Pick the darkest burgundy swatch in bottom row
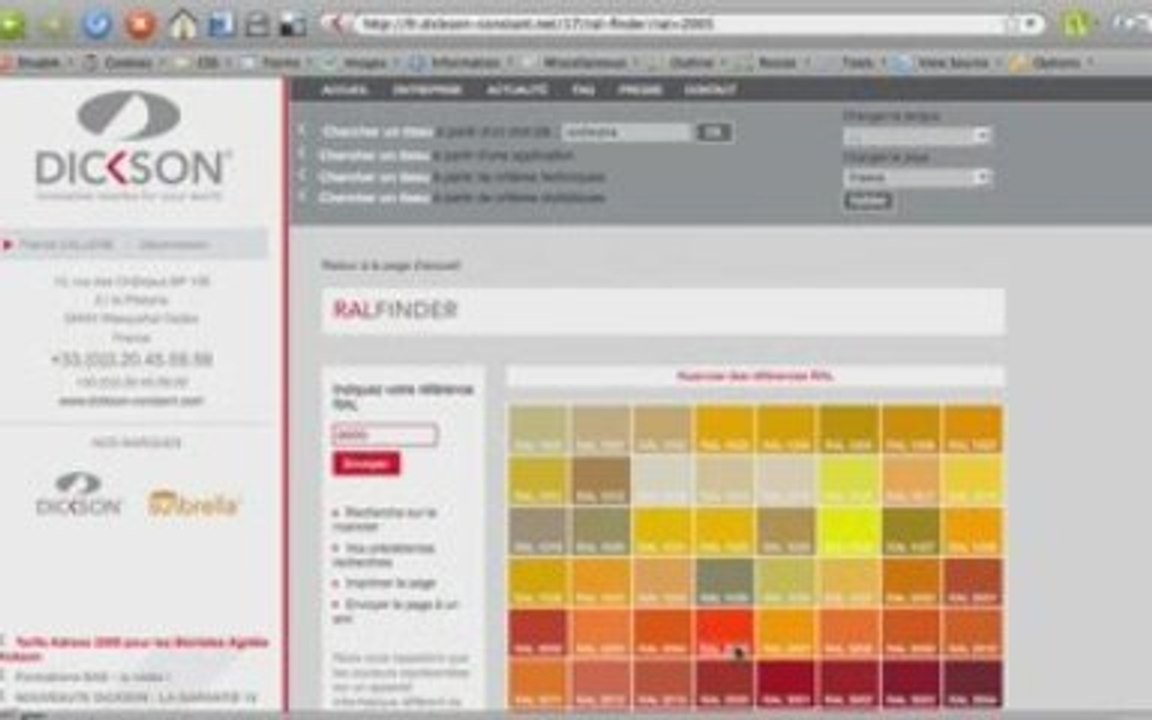 coord(973,683)
